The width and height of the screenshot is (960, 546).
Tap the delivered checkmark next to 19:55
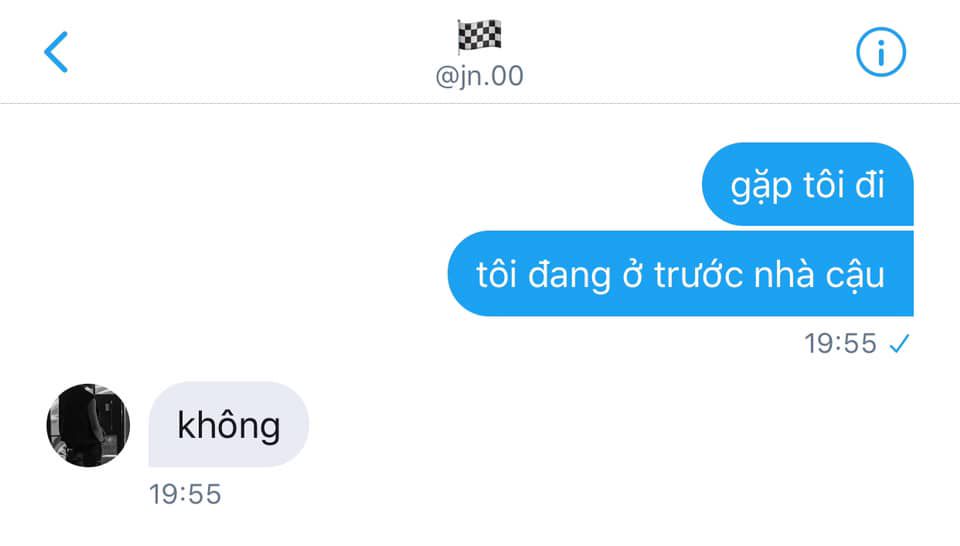coord(899,343)
